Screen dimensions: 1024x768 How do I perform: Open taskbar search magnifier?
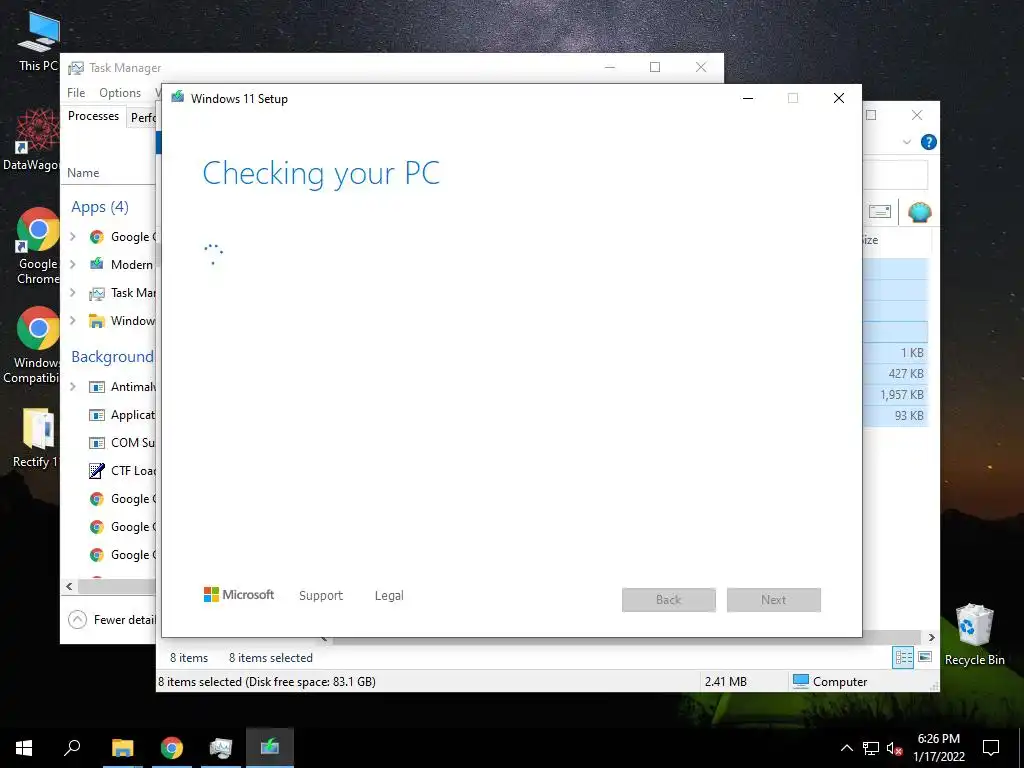[x=72, y=748]
